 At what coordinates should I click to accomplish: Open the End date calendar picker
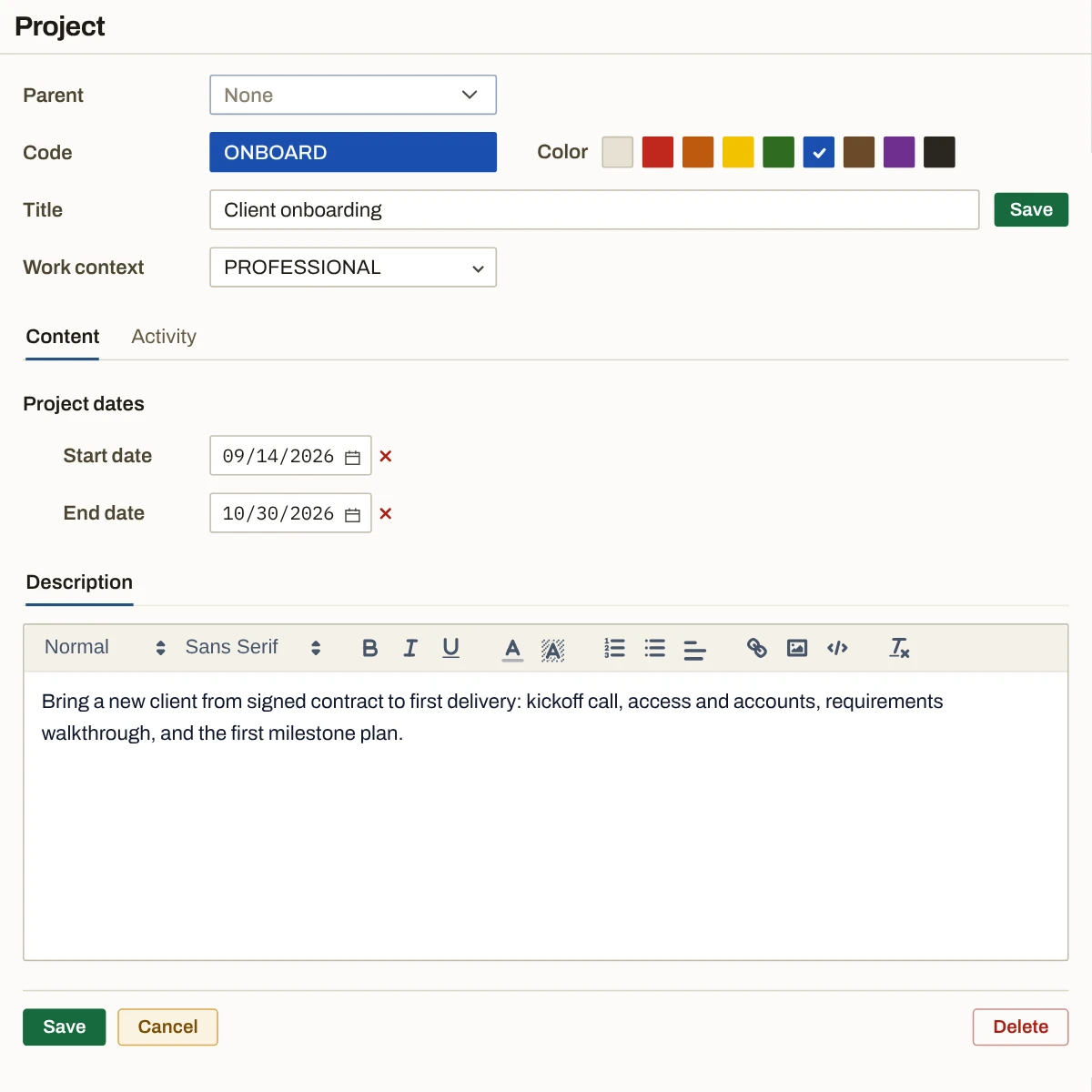[x=353, y=514]
